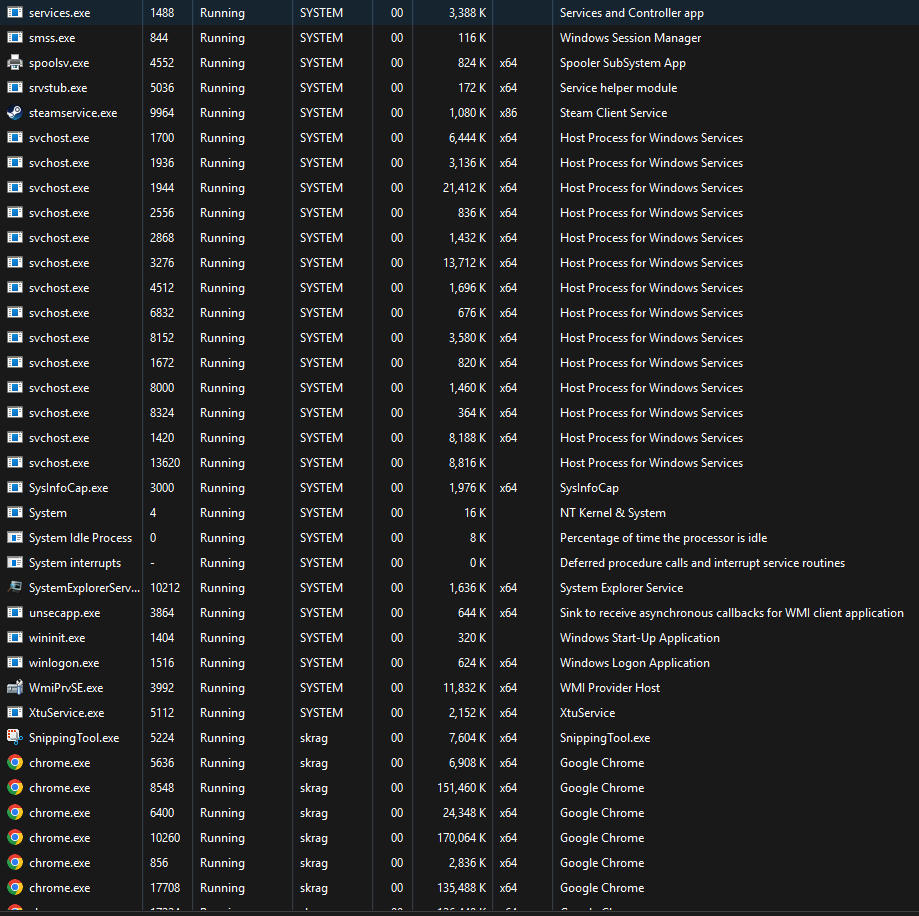Click PID 2868 in the svchost row

[162, 238]
